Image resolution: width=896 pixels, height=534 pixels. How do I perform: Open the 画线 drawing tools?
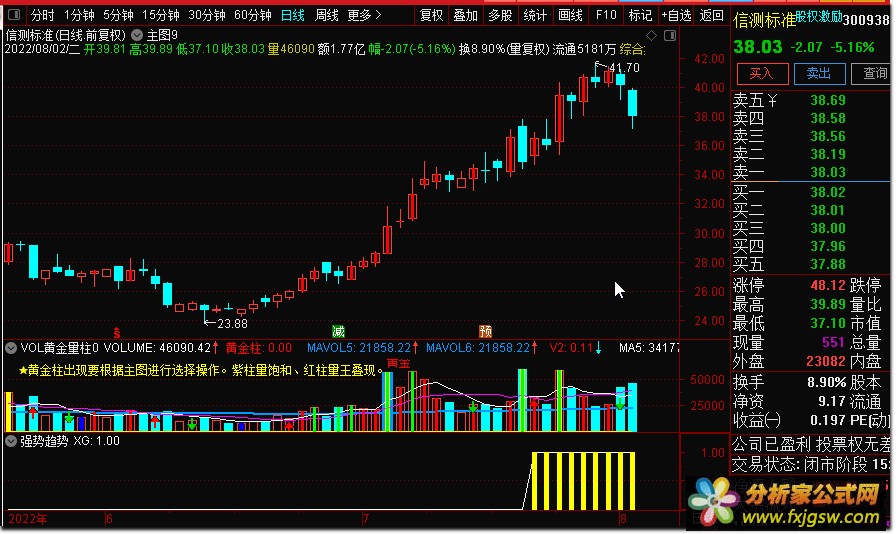tap(570, 15)
